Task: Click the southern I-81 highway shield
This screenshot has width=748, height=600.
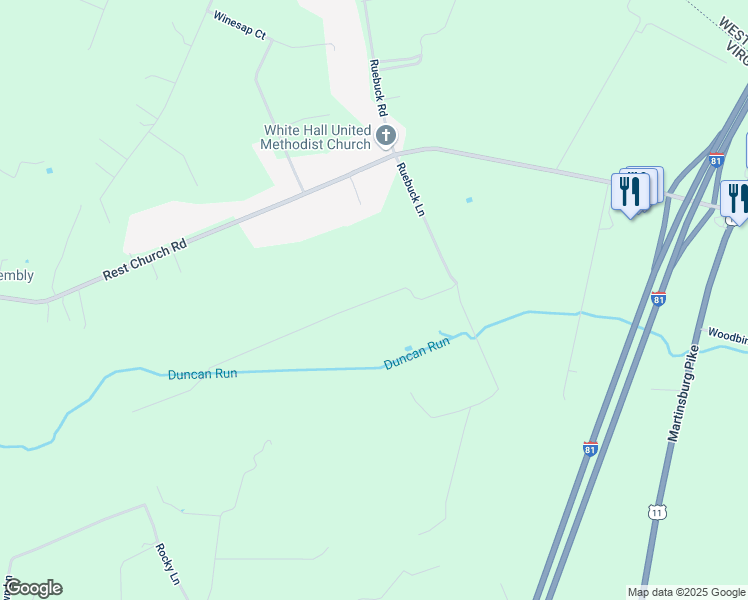Action: coord(590,449)
